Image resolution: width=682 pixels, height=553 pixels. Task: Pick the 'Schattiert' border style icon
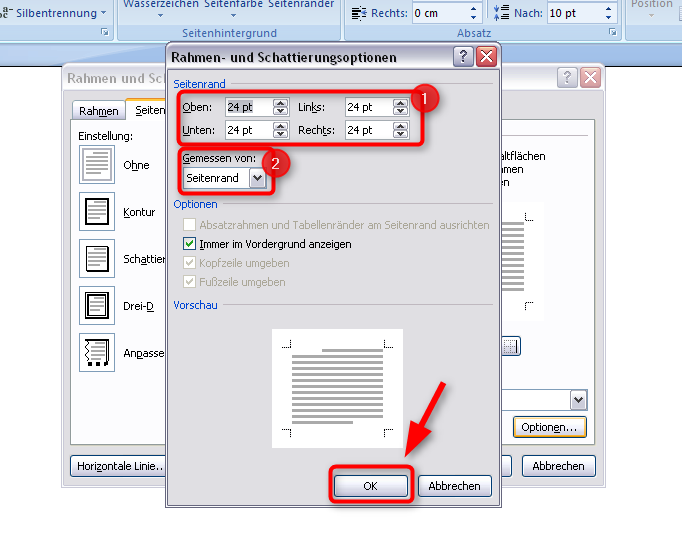coord(97,258)
